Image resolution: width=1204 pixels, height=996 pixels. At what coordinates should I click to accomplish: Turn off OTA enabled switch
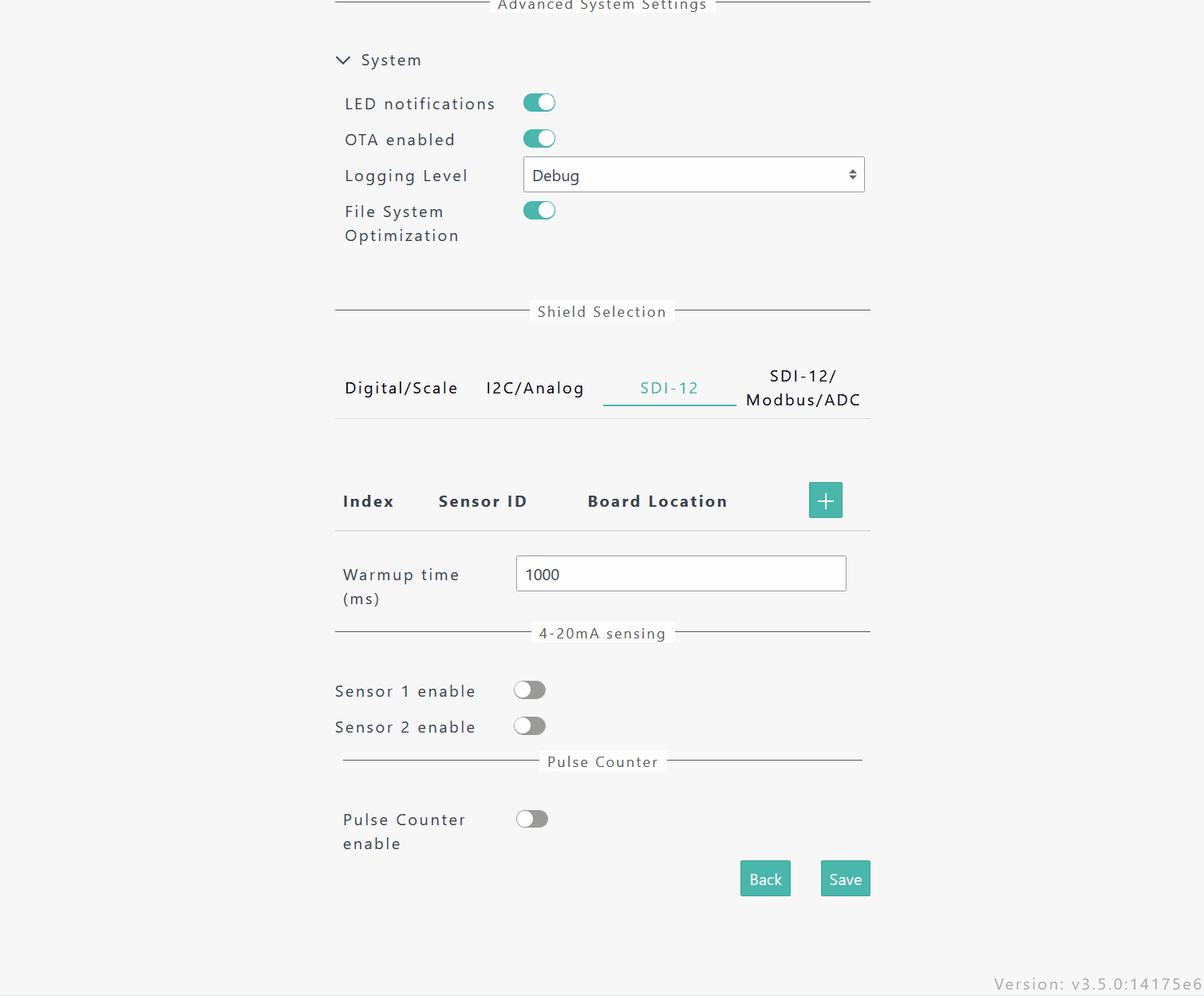tap(539, 139)
